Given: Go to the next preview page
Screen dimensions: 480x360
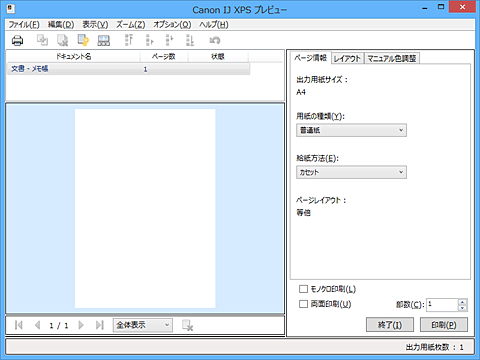Looking at the screenshot, I should (81, 325).
